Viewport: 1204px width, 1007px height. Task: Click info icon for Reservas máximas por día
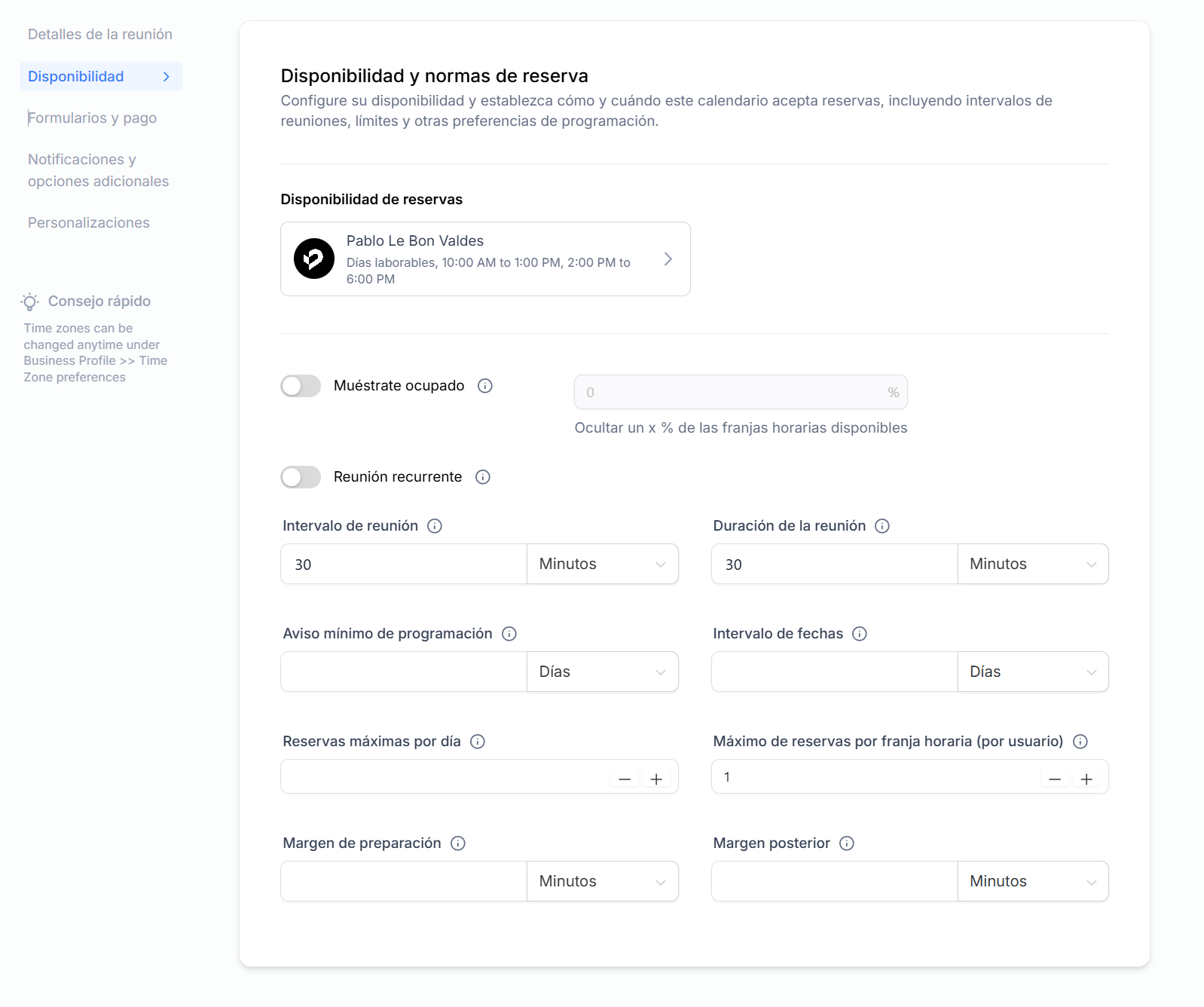tap(478, 742)
